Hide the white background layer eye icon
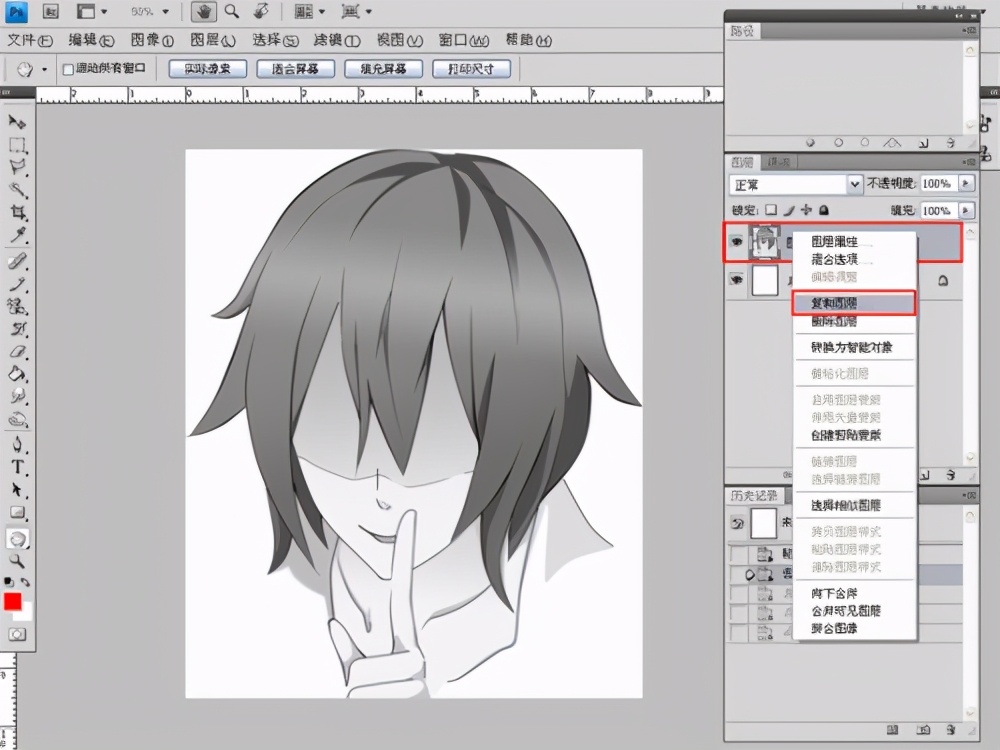The height and width of the screenshot is (750, 1000). 737,282
